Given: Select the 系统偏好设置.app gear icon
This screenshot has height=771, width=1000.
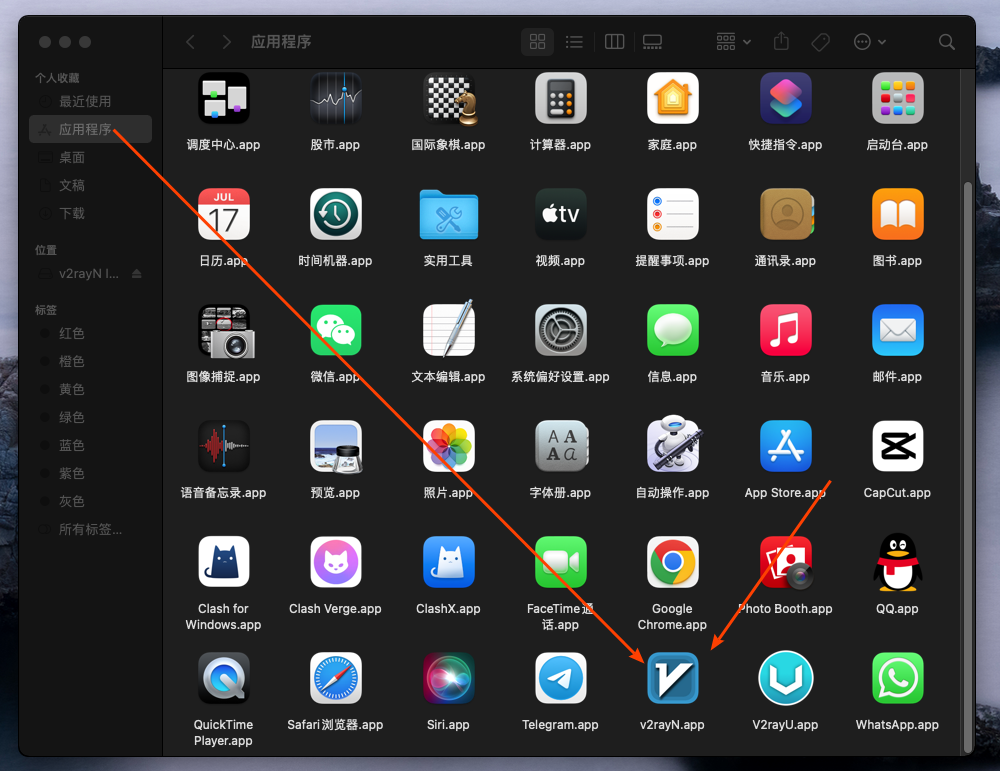Looking at the screenshot, I should click(560, 330).
